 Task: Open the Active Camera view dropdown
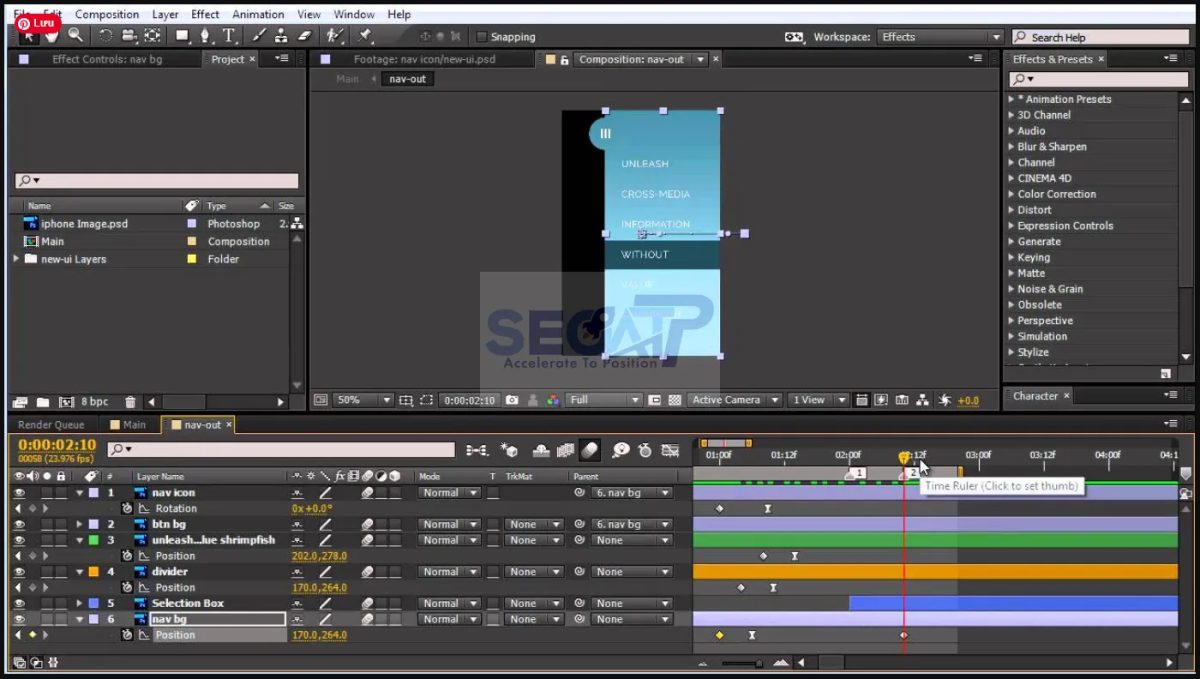(x=735, y=399)
